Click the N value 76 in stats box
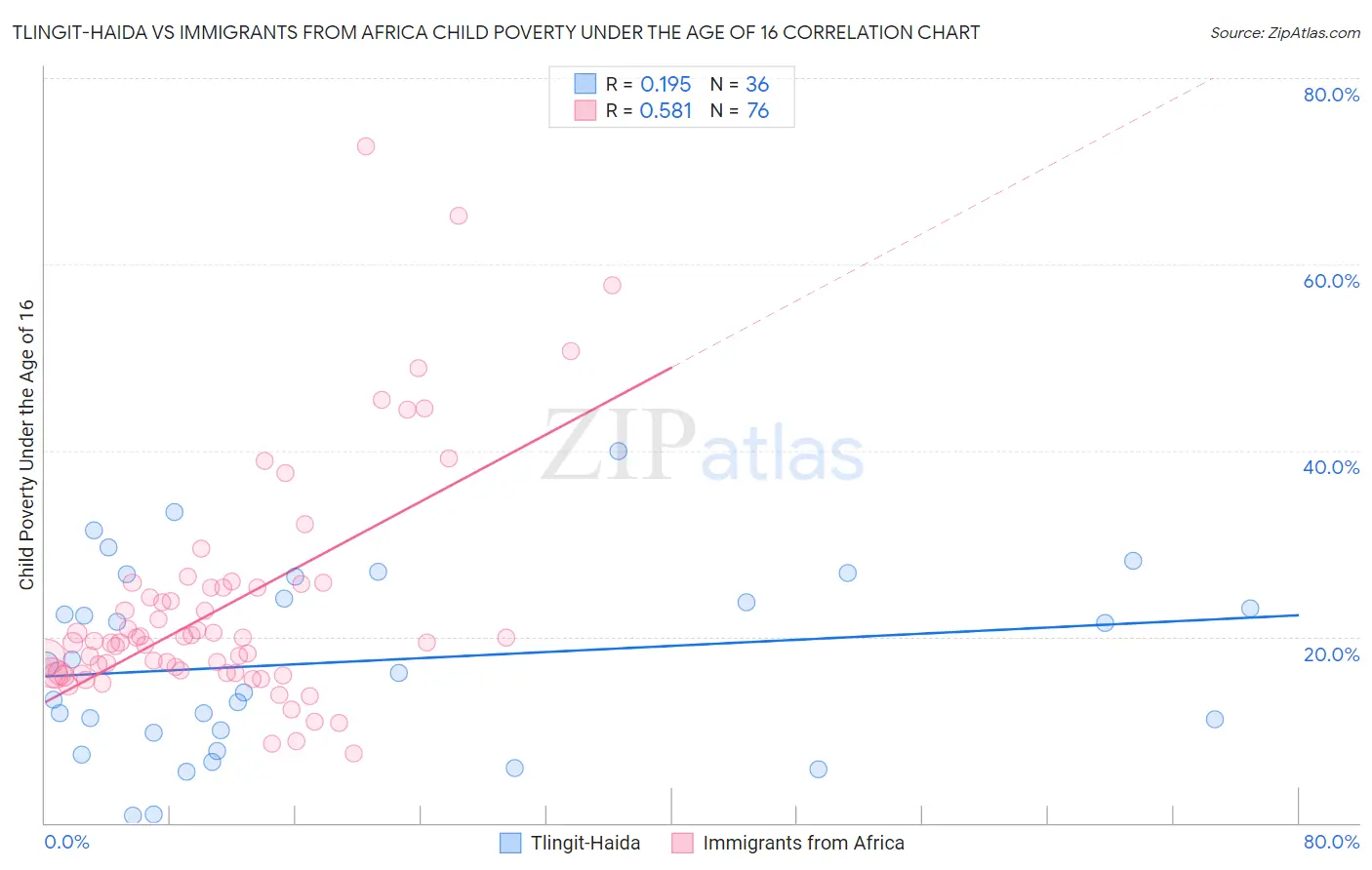The height and width of the screenshot is (870, 1372). [758, 111]
